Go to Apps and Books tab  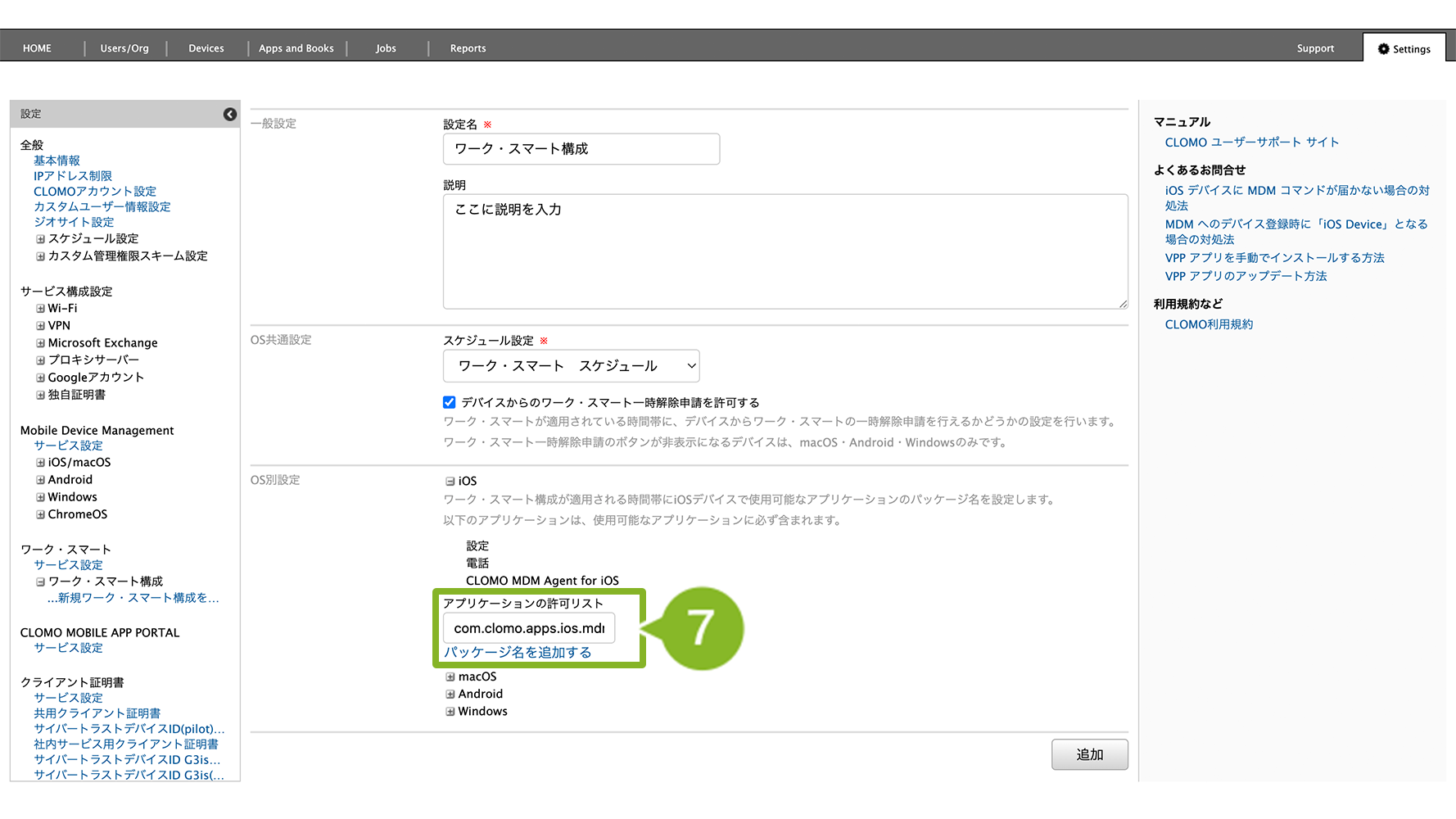tap(296, 48)
